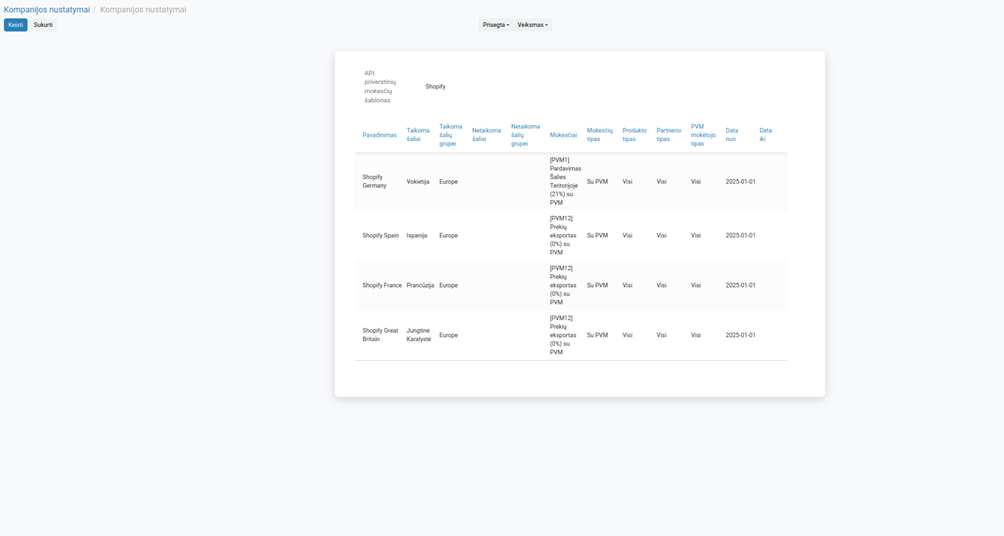The width and height of the screenshot is (1004, 536).
Task: Click Su PVM in Shopify France row
Action: pyautogui.click(x=597, y=286)
